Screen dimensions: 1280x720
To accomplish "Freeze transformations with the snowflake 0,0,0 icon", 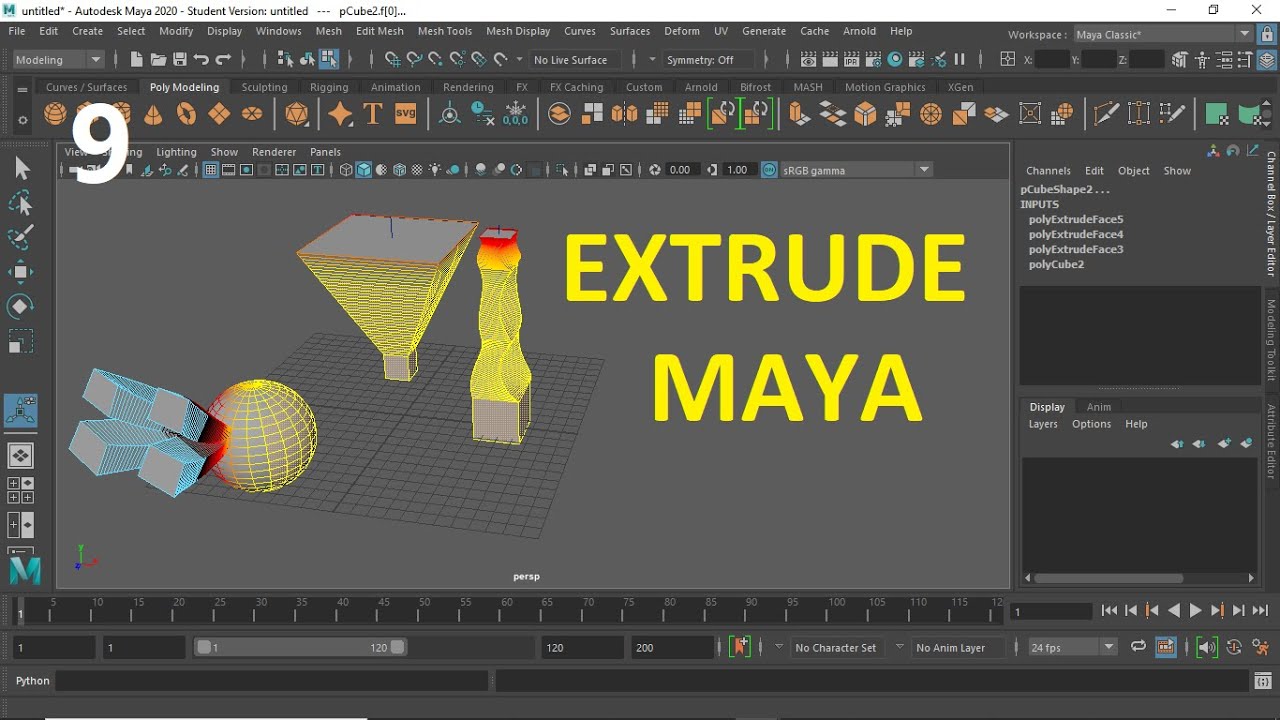I will tap(516, 114).
